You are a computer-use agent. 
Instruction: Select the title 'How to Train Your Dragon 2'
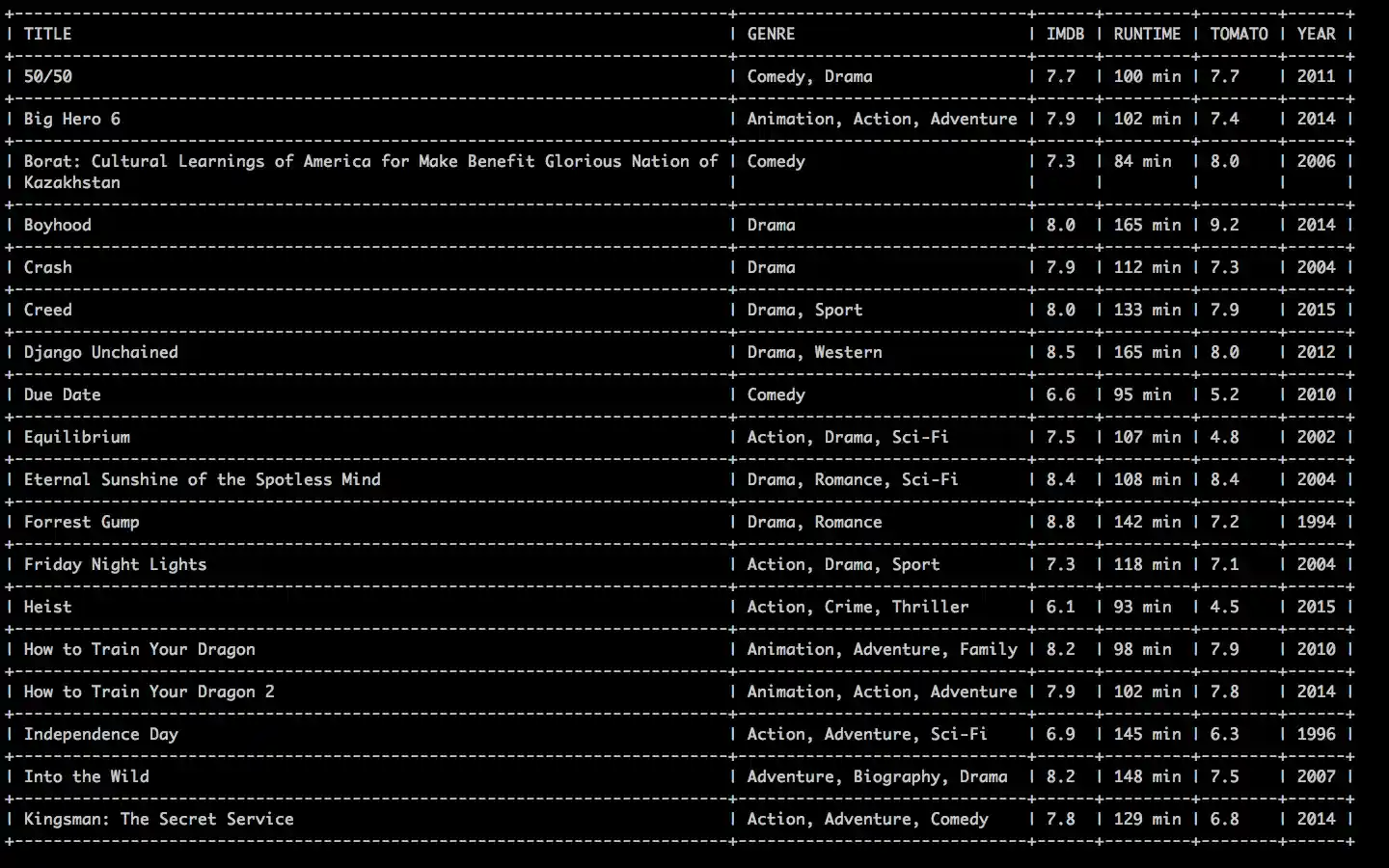click(x=149, y=692)
